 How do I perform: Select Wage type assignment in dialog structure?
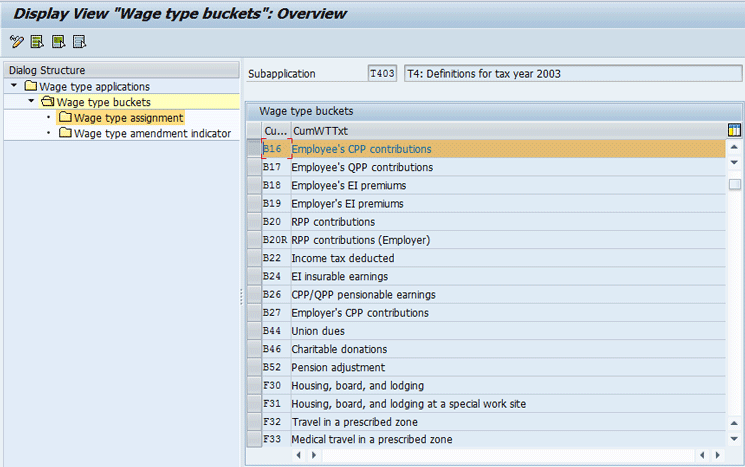128,118
